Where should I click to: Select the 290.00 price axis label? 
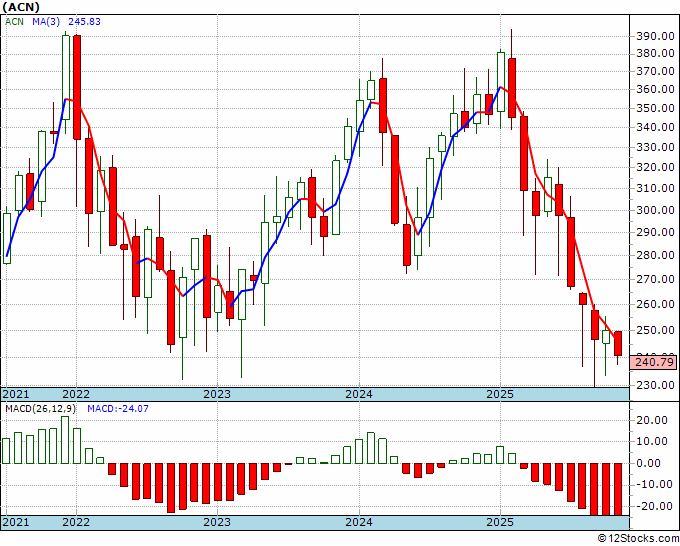coord(655,232)
